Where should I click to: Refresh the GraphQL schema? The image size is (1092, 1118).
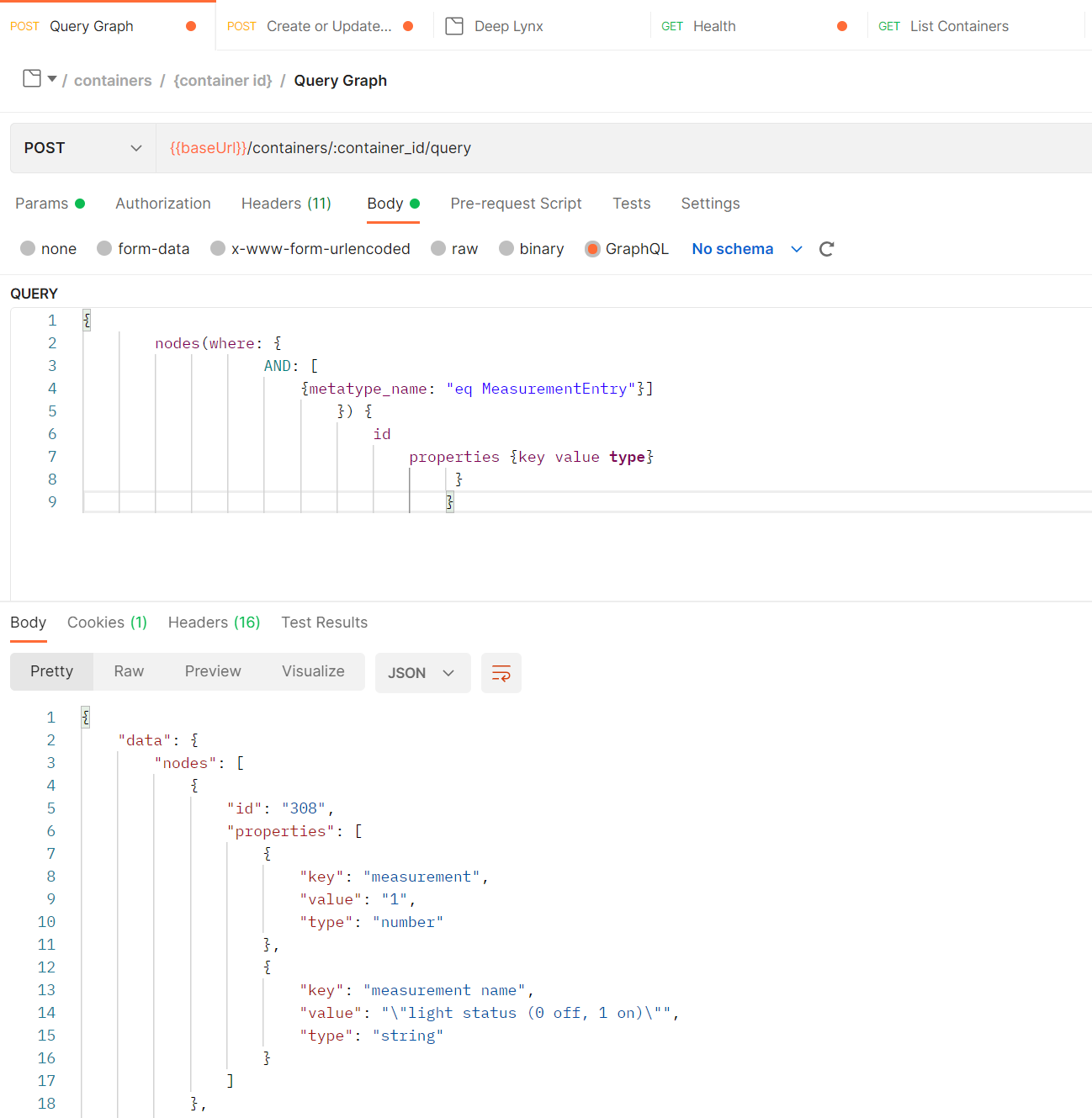pyautogui.click(x=826, y=249)
